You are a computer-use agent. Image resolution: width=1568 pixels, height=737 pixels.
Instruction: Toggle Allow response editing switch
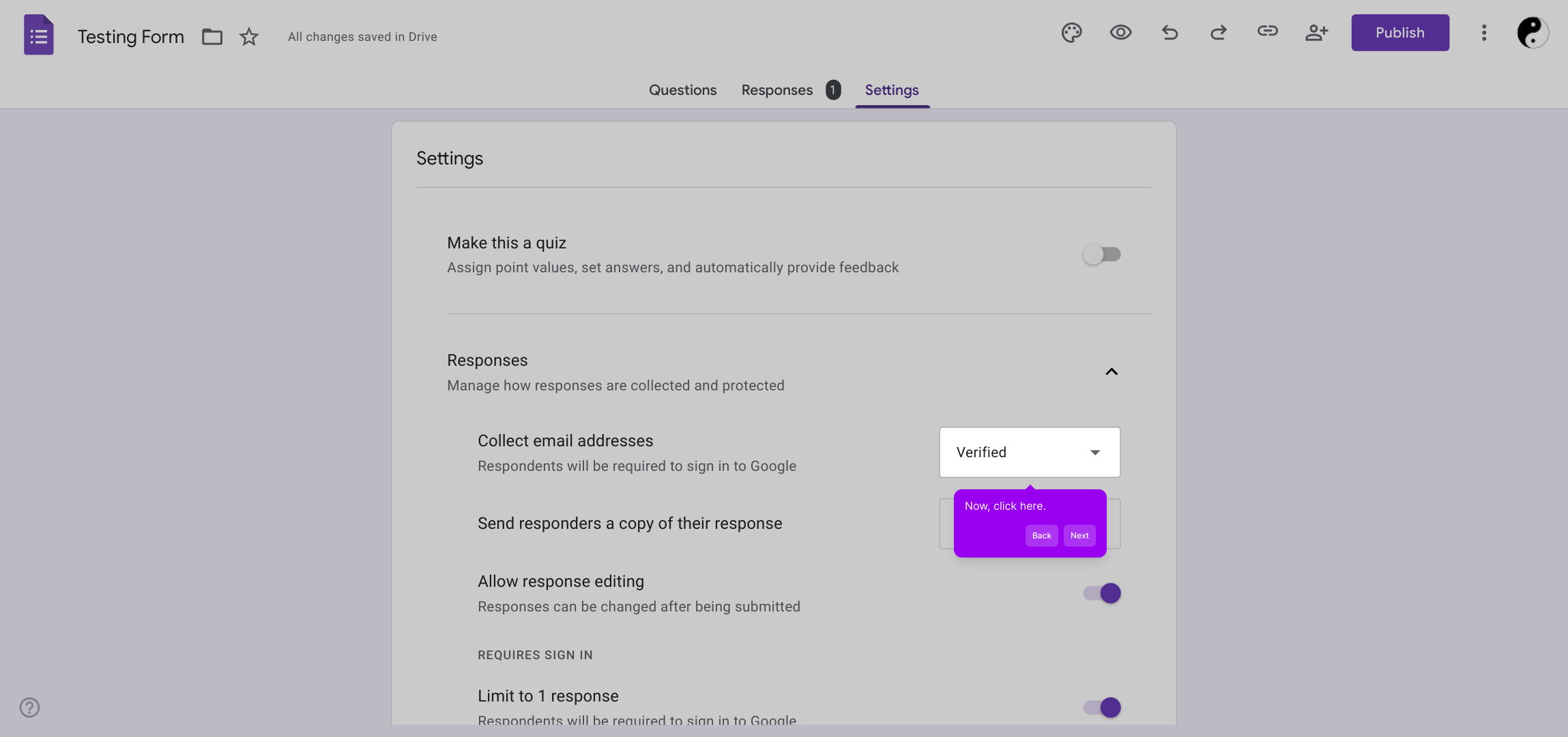point(1101,593)
